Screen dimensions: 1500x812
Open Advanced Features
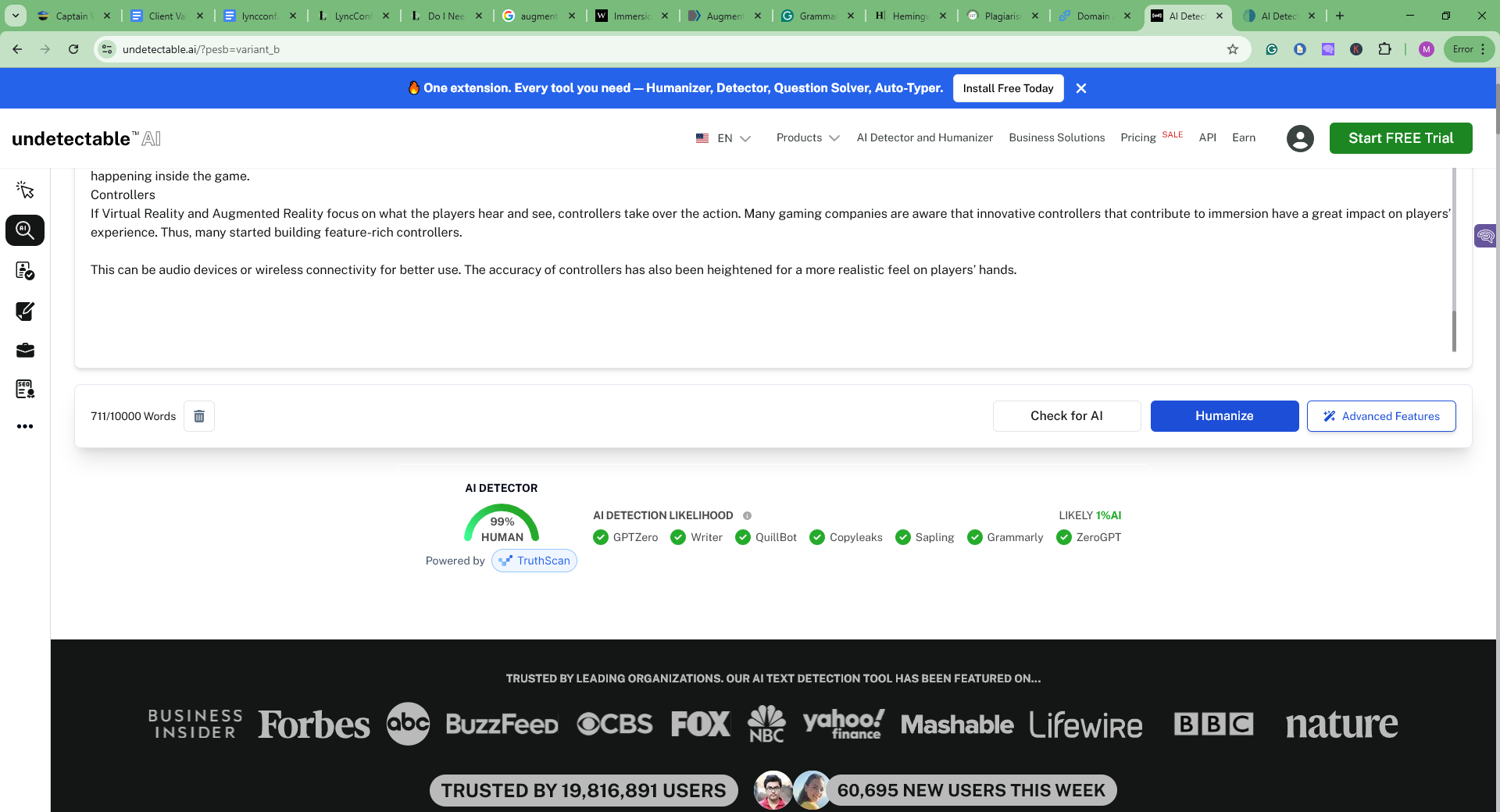[x=1381, y=416]
